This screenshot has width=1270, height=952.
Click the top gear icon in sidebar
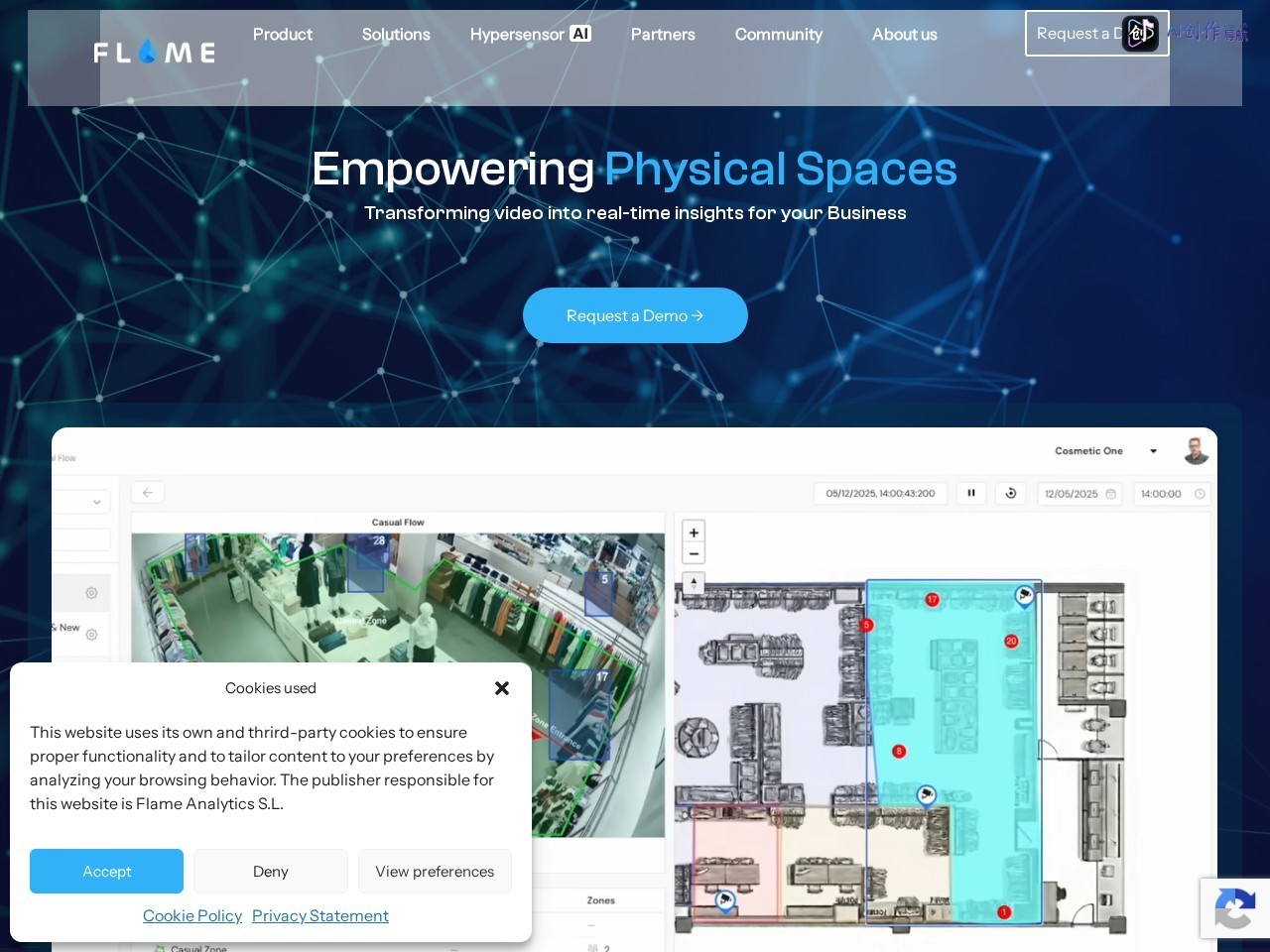pos(91,593)
